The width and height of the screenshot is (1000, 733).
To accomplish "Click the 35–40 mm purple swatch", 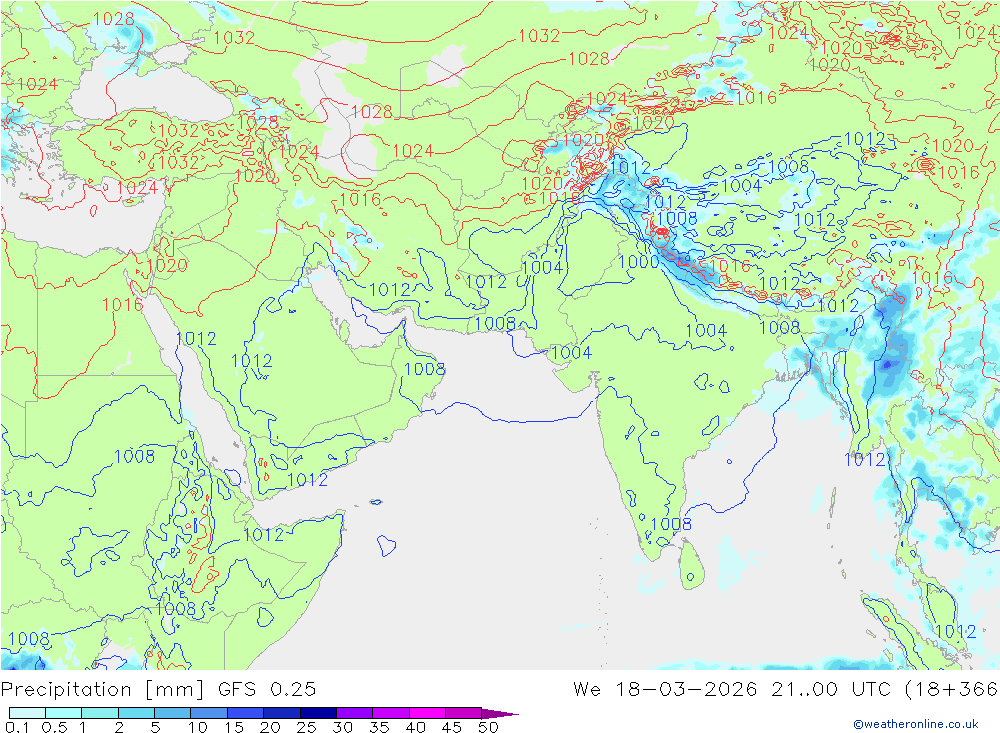I will point(391,713).
